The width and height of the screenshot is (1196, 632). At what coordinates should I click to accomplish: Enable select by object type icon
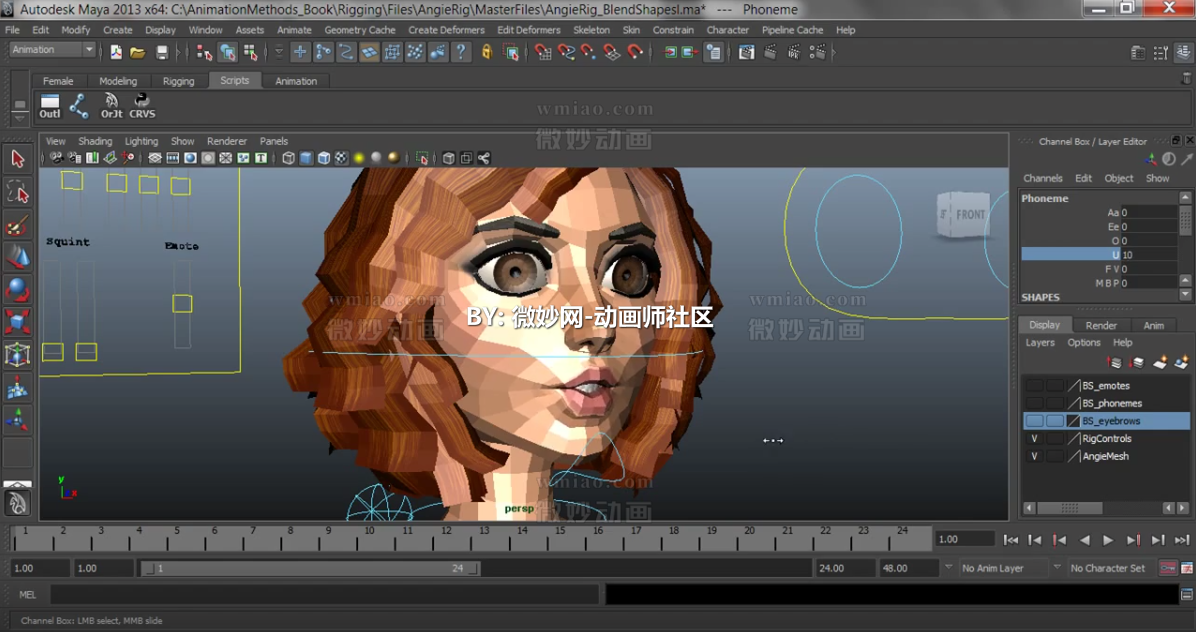pyautogui.click(x=227, y=52)
